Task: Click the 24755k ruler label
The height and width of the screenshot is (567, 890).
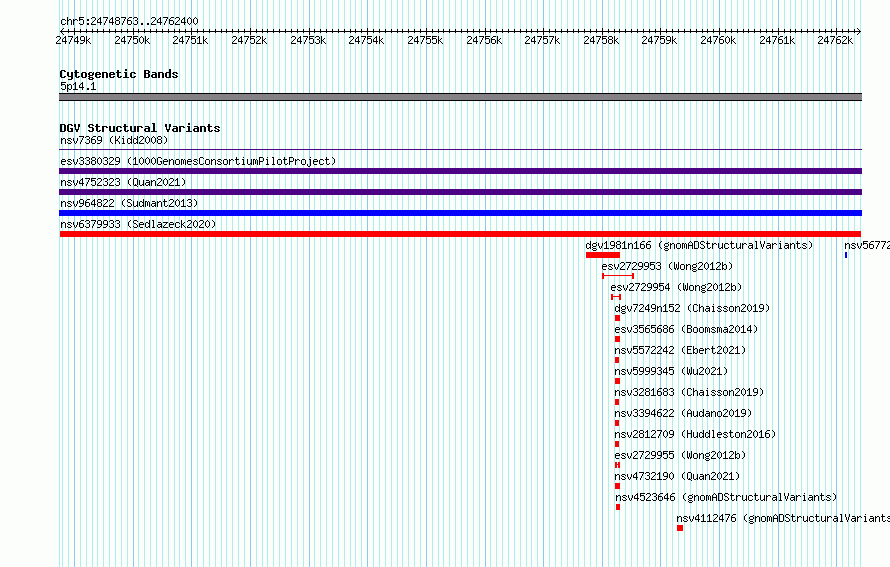Action: point(425,40)
